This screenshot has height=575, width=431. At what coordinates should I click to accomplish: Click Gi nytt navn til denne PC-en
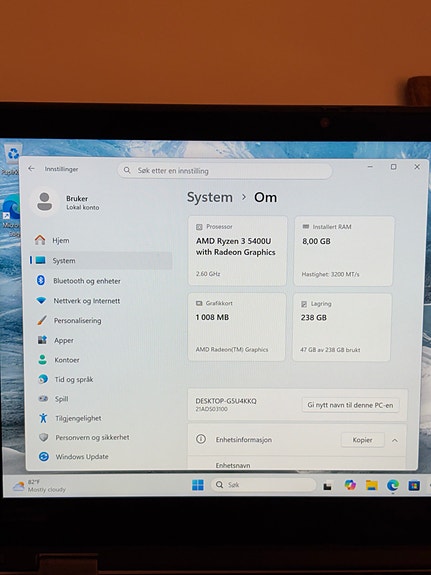pos(350,405)
